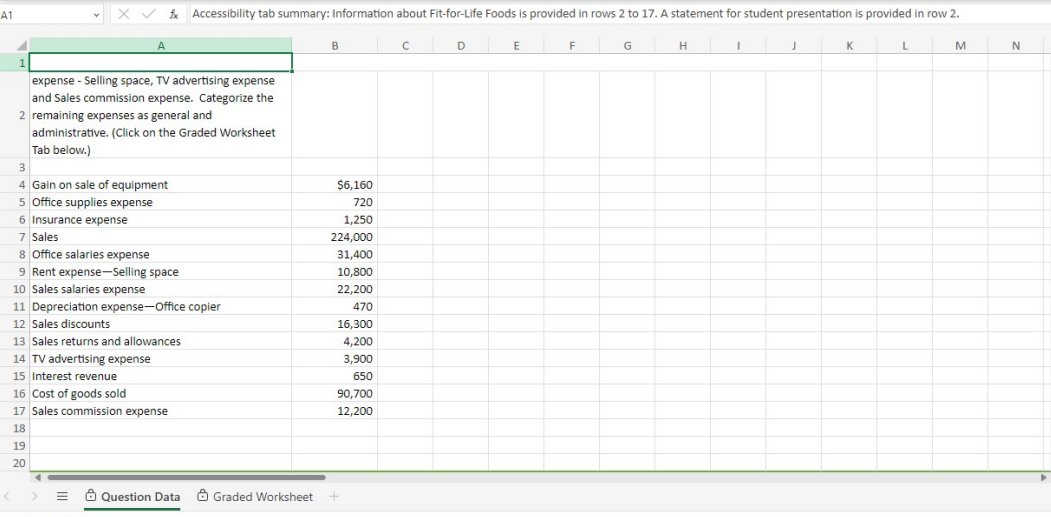Switch to the Graded Worksheet tab

(255, 497)
